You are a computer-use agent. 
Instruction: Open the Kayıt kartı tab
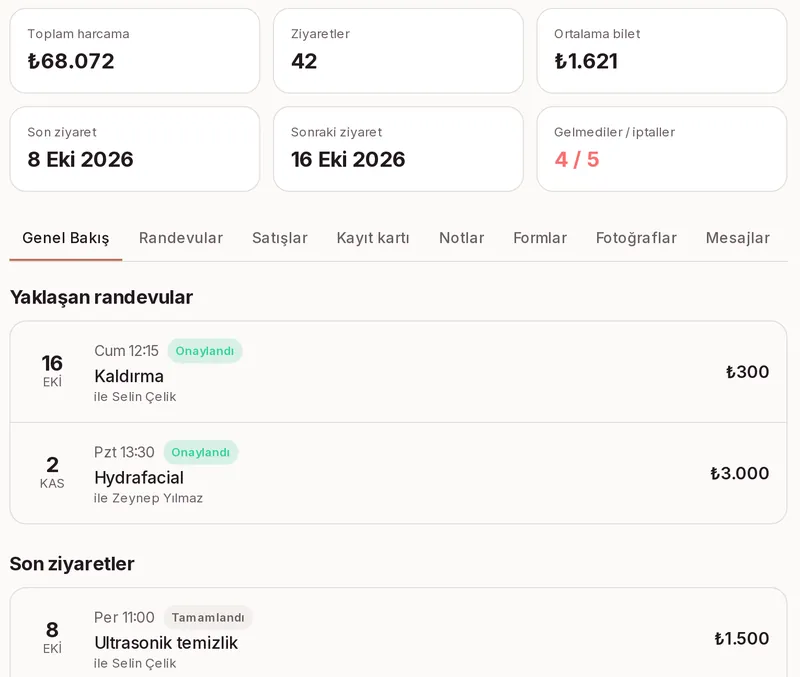[x=373, y=238]
